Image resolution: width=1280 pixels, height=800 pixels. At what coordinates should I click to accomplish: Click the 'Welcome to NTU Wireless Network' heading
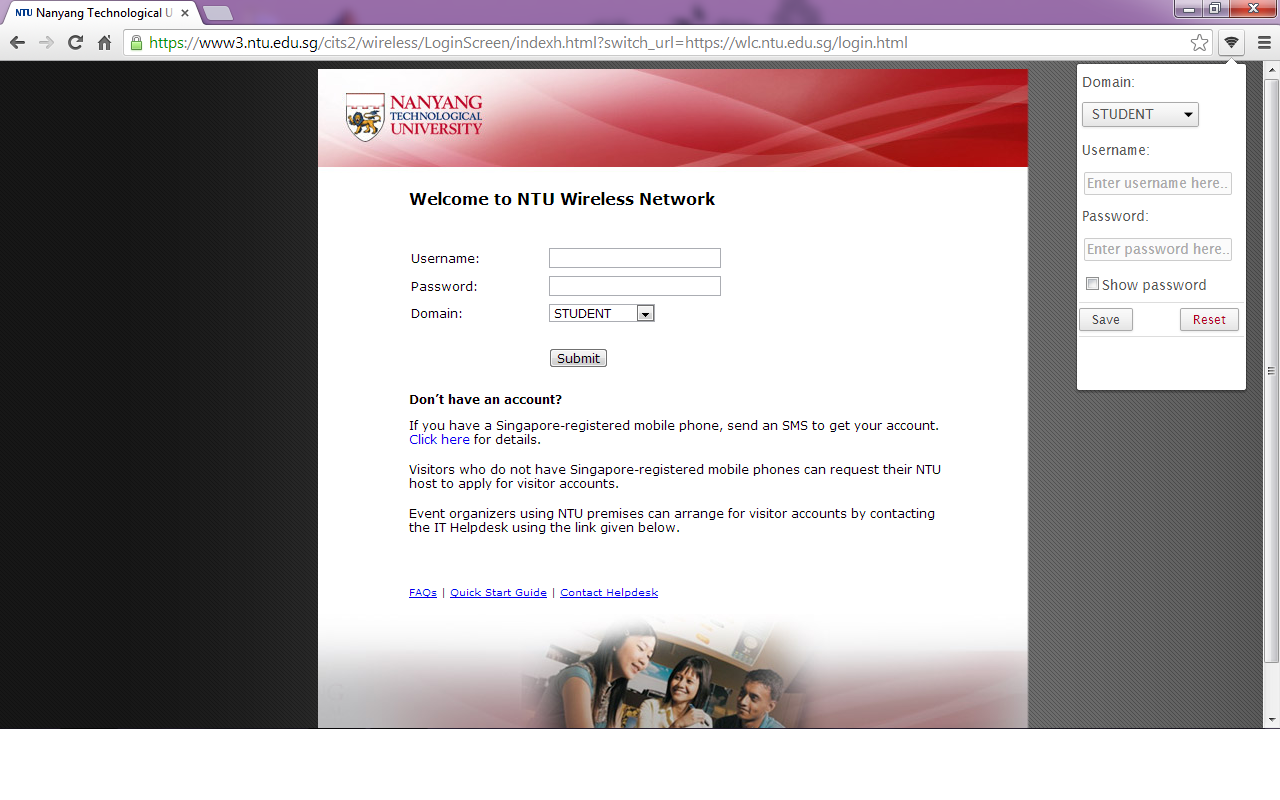click(562, 199)
